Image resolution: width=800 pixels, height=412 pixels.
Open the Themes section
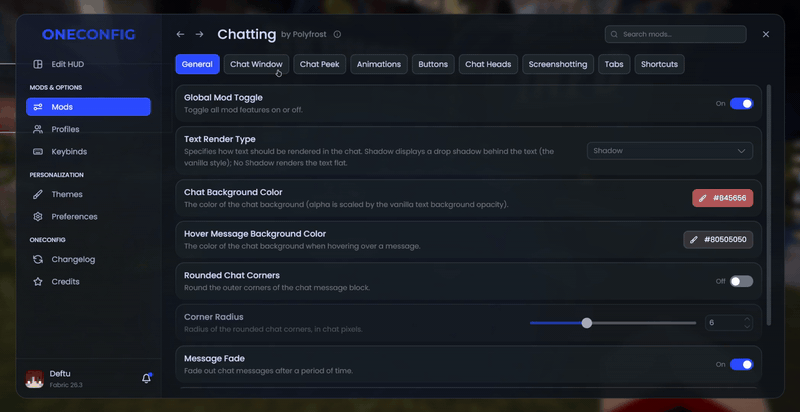click(88, 194)
